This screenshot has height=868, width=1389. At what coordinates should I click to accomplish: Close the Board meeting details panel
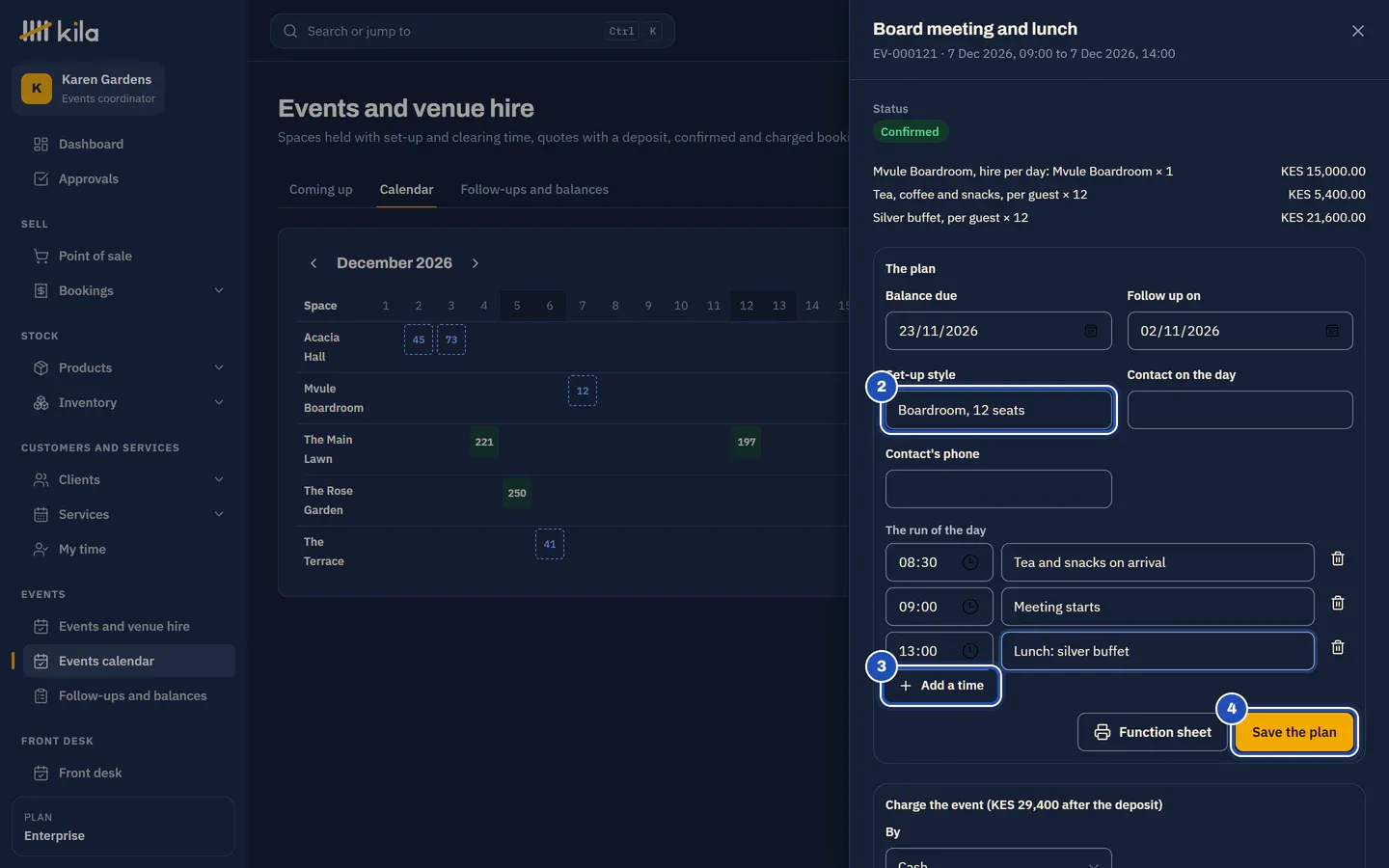[1357, 31]
